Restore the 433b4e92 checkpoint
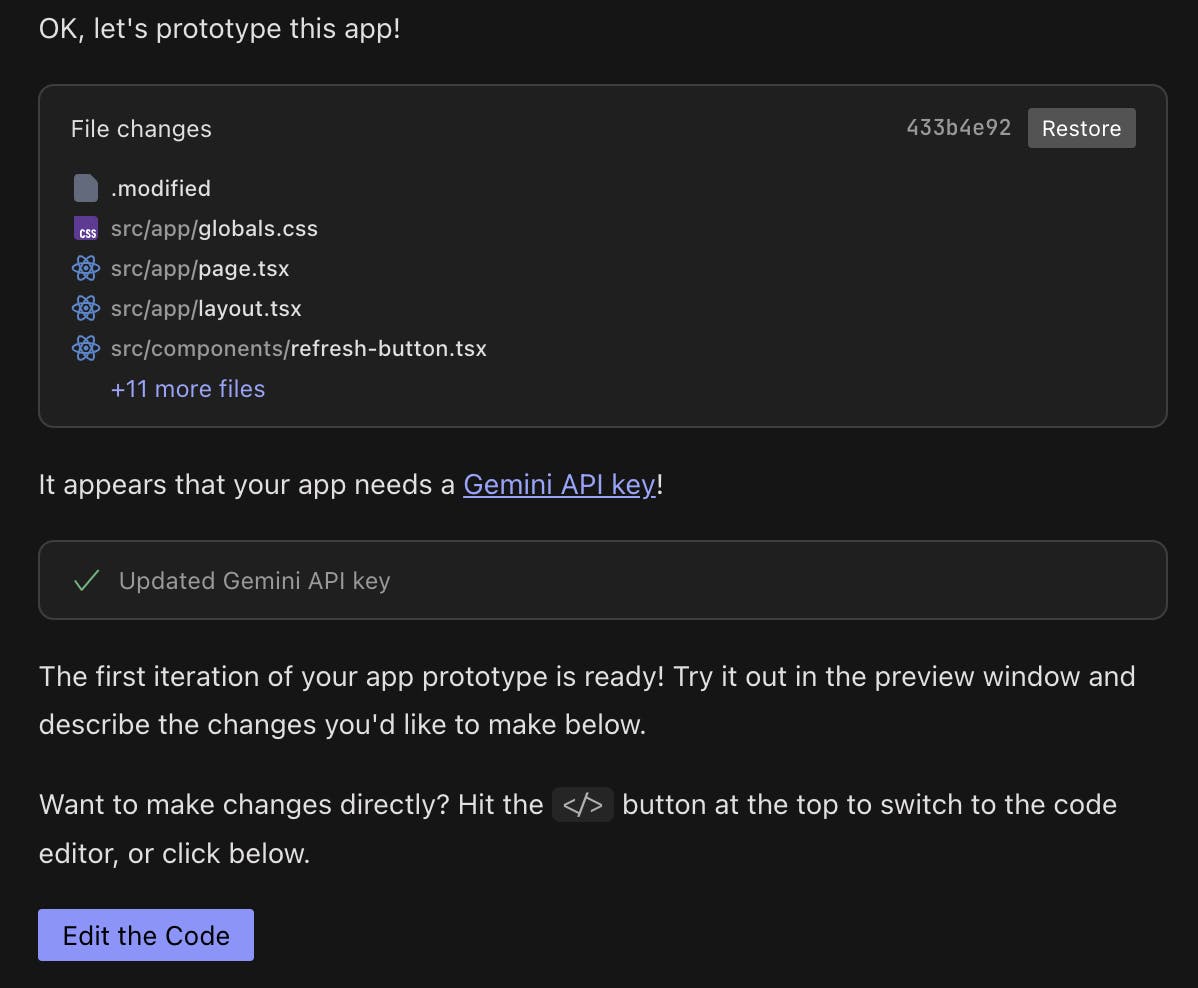This screenshot has height=988, width=1198. 1081,128
